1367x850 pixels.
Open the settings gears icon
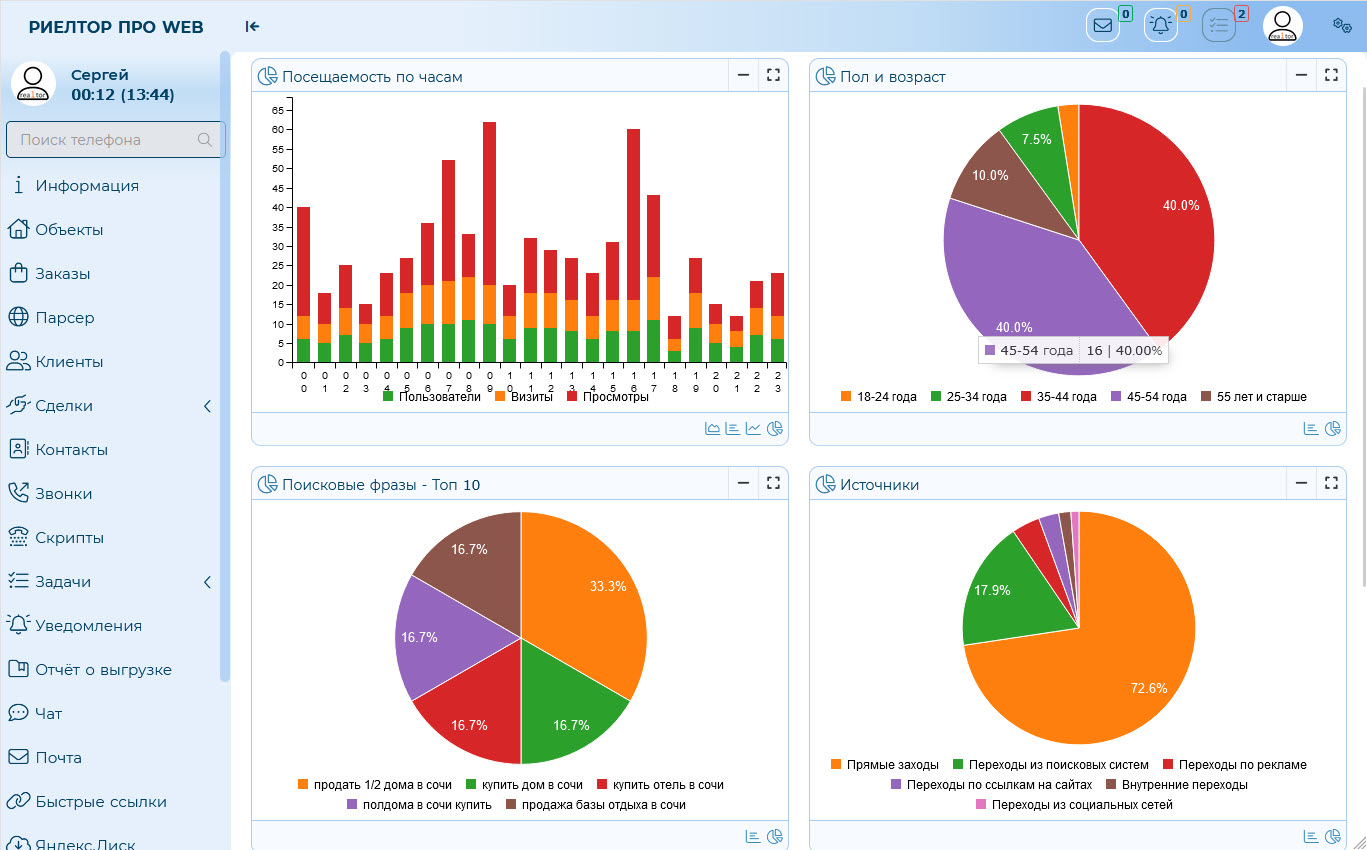pos(1342,26)
